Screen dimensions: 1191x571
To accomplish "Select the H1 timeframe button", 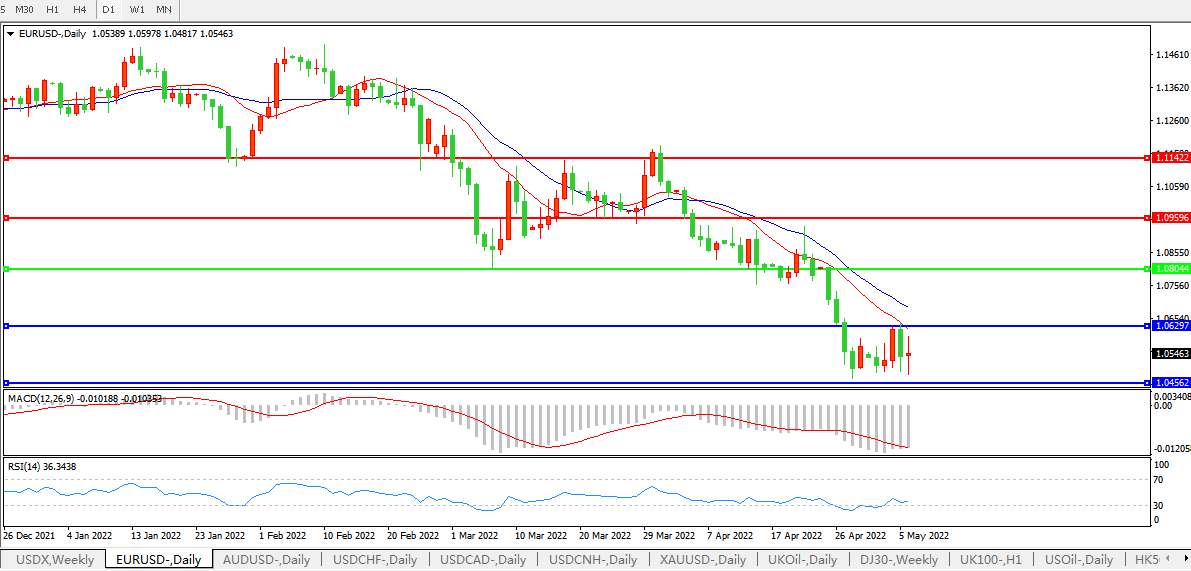I will [53, 9].
